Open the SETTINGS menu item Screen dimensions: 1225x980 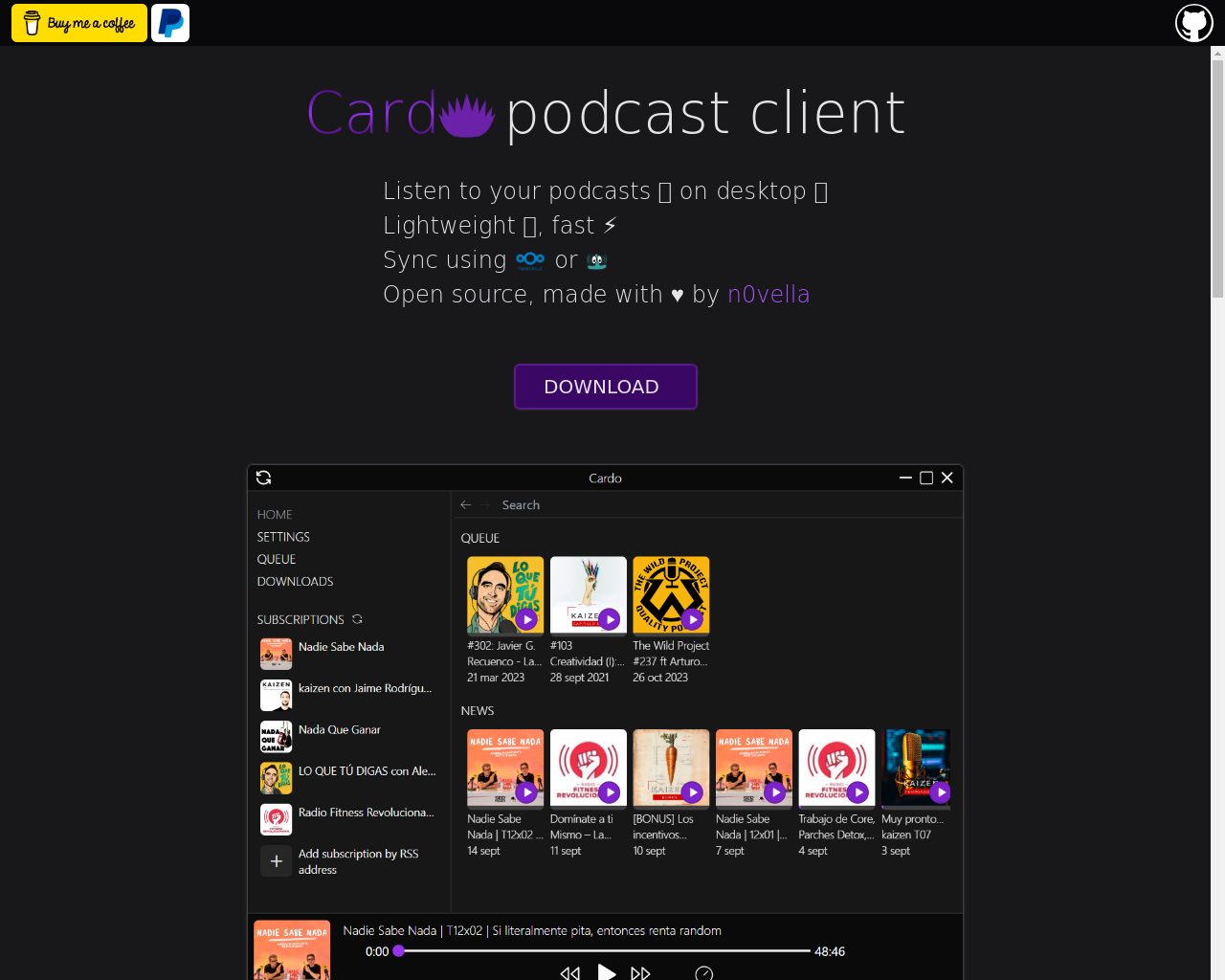point(283,537)
